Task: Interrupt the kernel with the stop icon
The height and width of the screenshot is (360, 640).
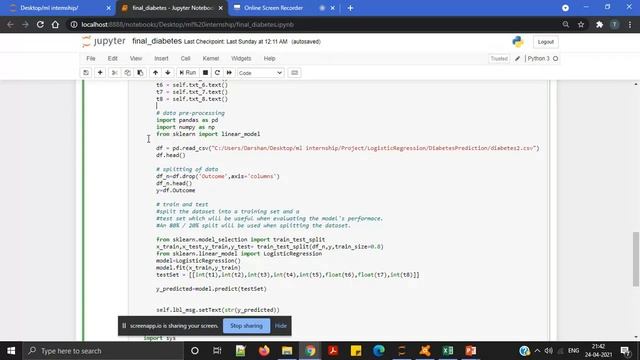Action: pos(205,73)
